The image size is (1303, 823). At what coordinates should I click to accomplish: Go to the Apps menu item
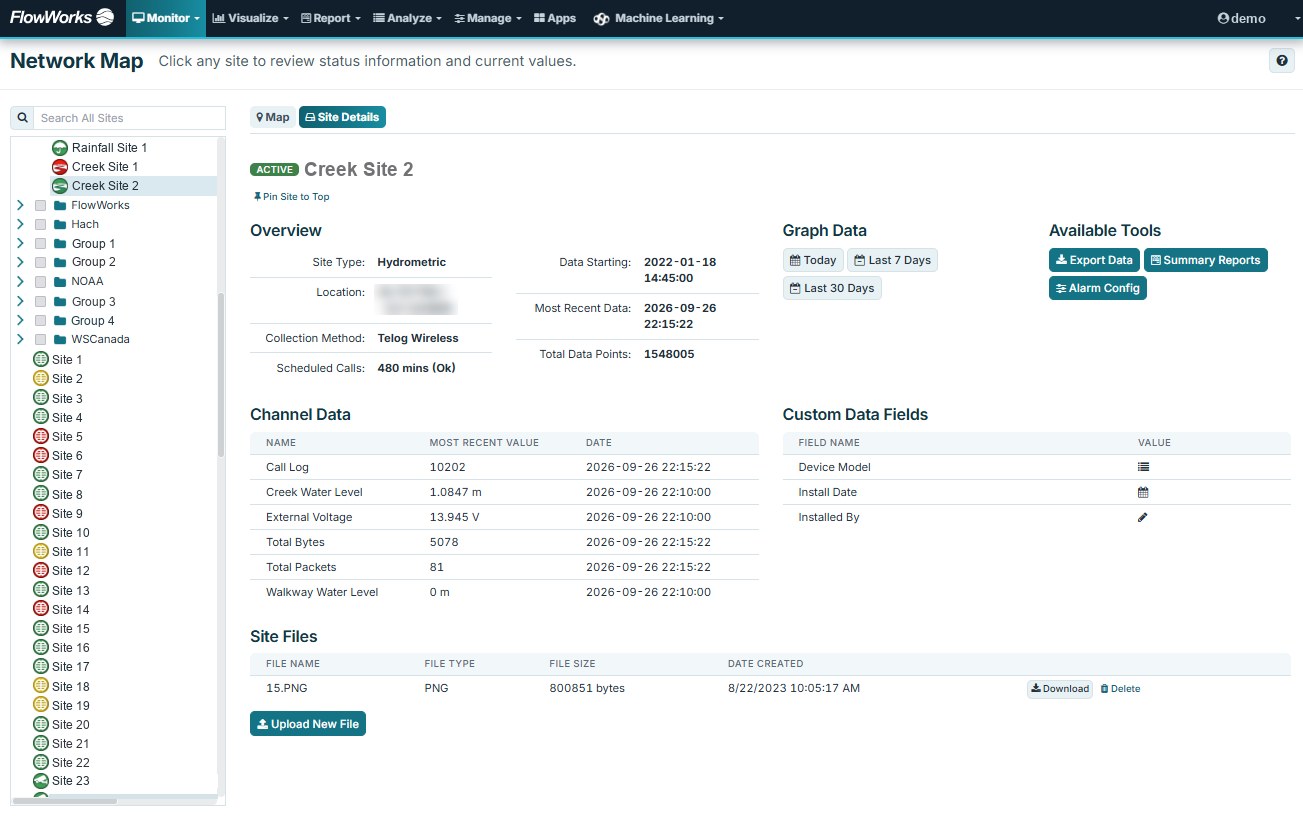[555, 18]
